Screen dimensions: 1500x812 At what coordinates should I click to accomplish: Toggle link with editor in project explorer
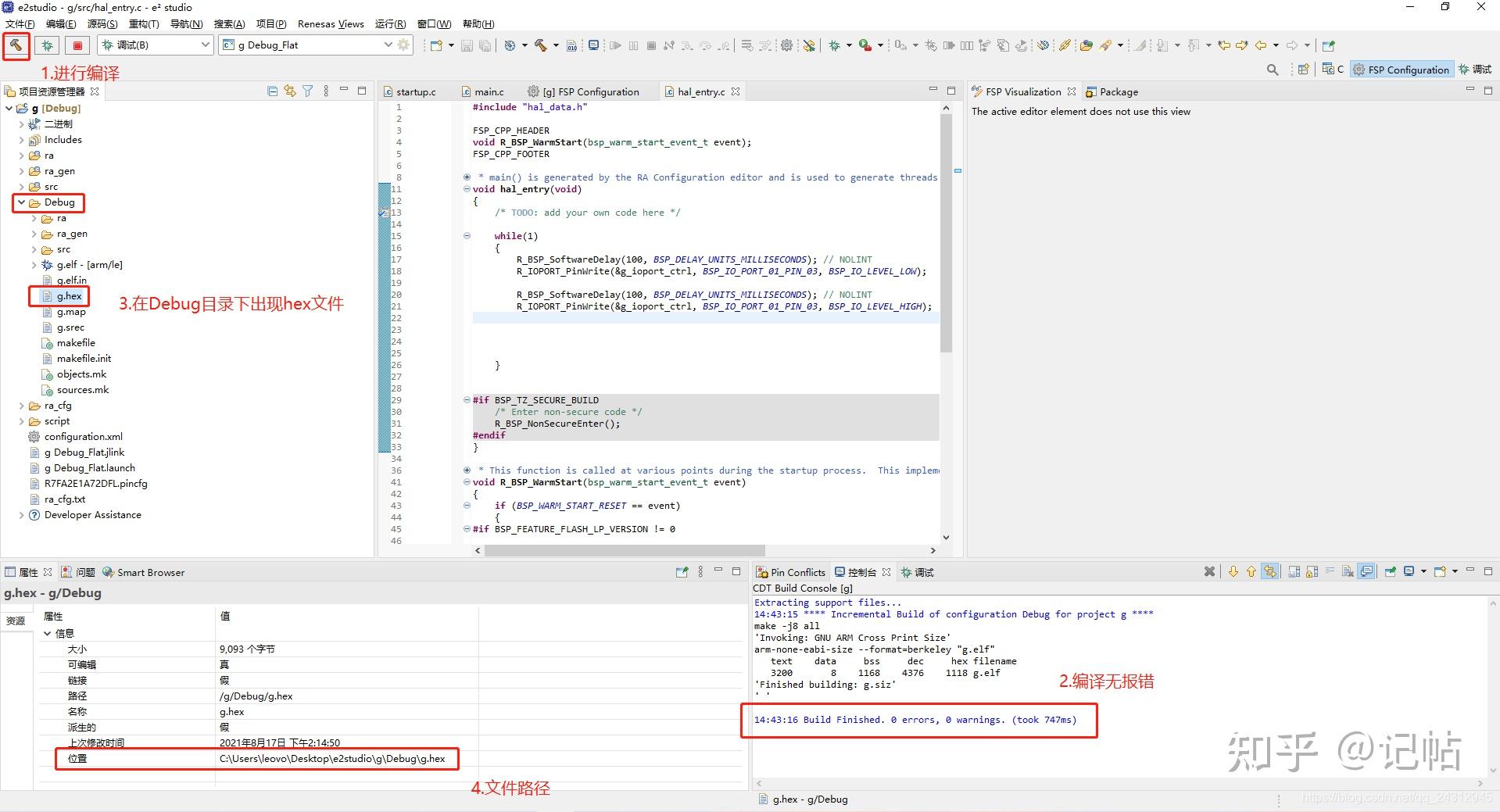pos(290,91)
